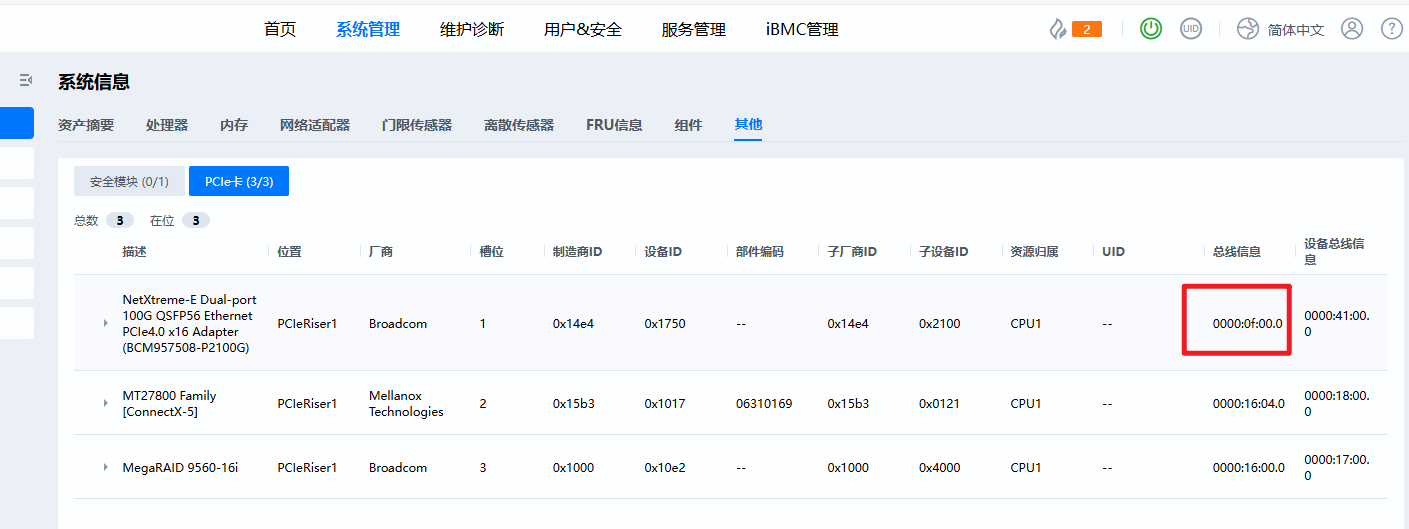The width and height of the screenshot is (1409, 529).
Task: Open the help question mark icon
Action: coord(1391,29)
